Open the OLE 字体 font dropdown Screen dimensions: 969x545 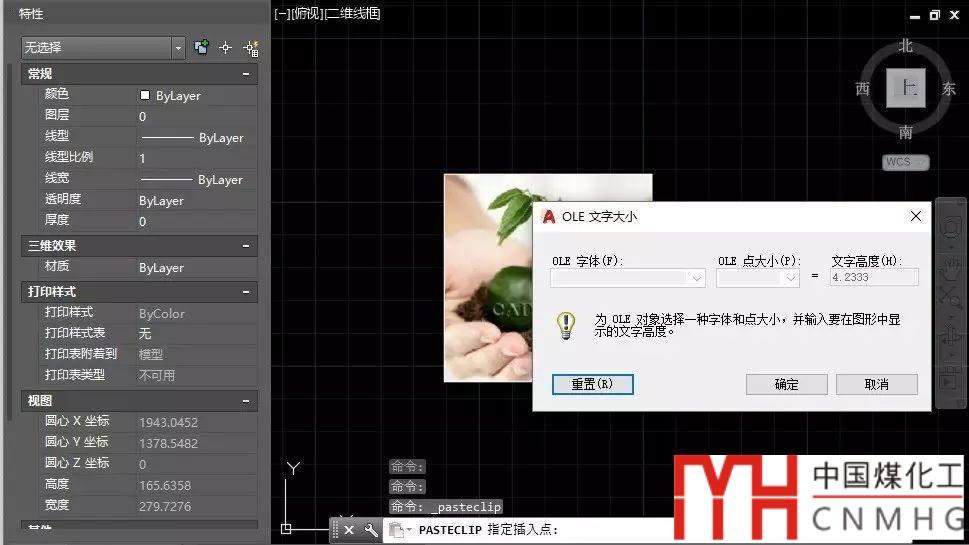tap(696, 278)
